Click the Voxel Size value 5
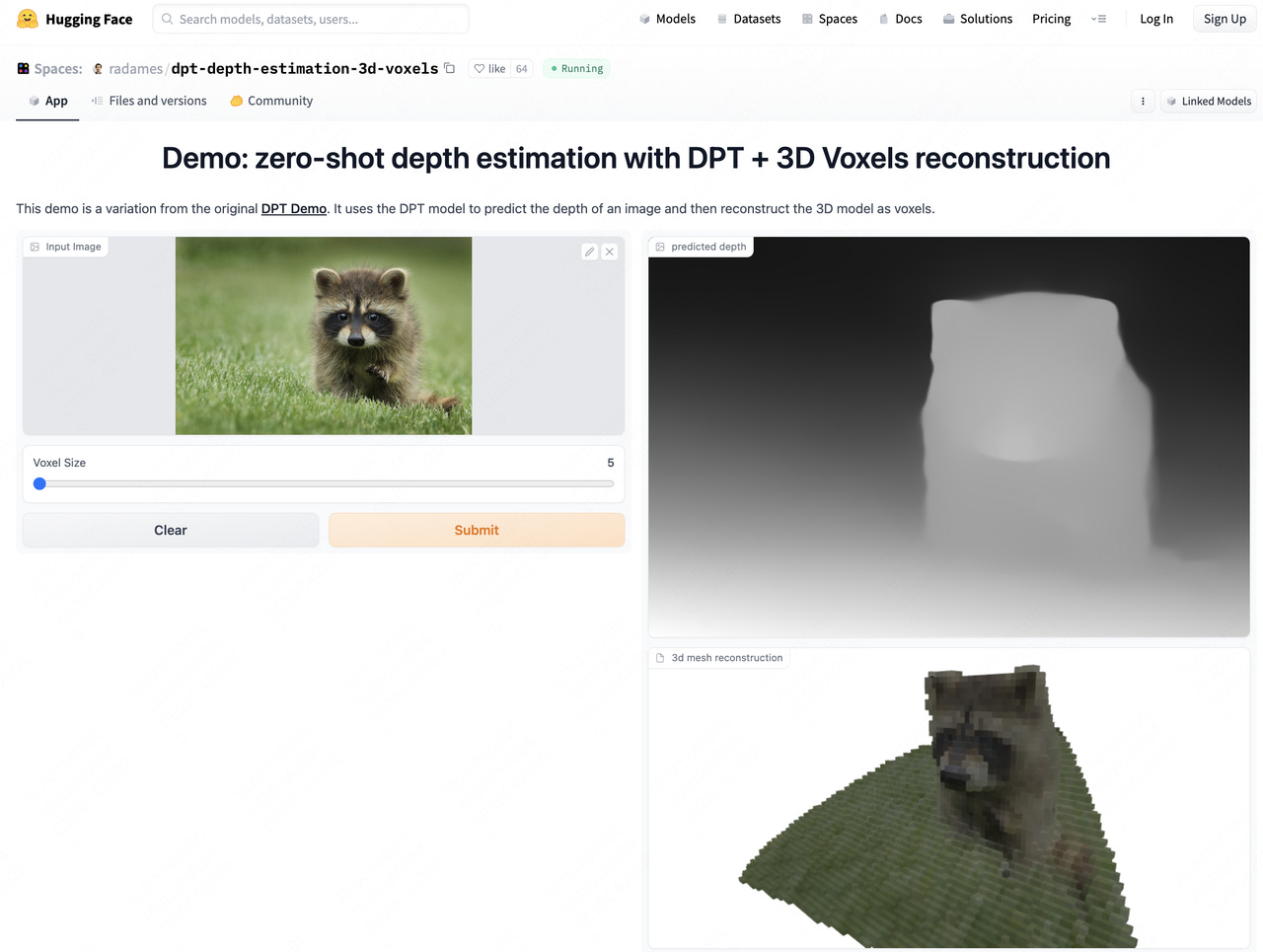The height and width of the screenshot is (952, 1263). (611, 463)
